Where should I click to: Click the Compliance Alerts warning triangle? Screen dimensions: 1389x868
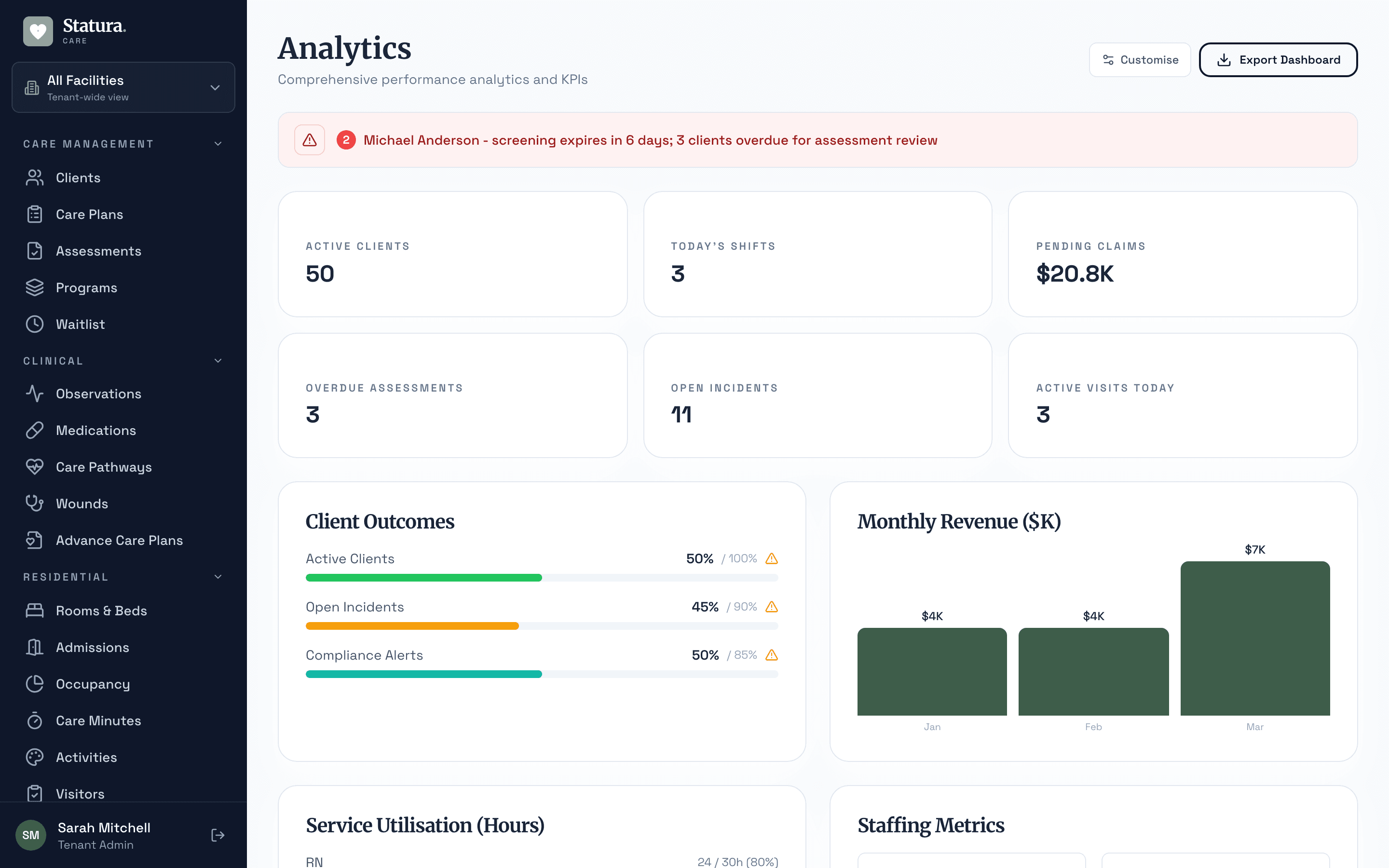(x=771, y=654)
